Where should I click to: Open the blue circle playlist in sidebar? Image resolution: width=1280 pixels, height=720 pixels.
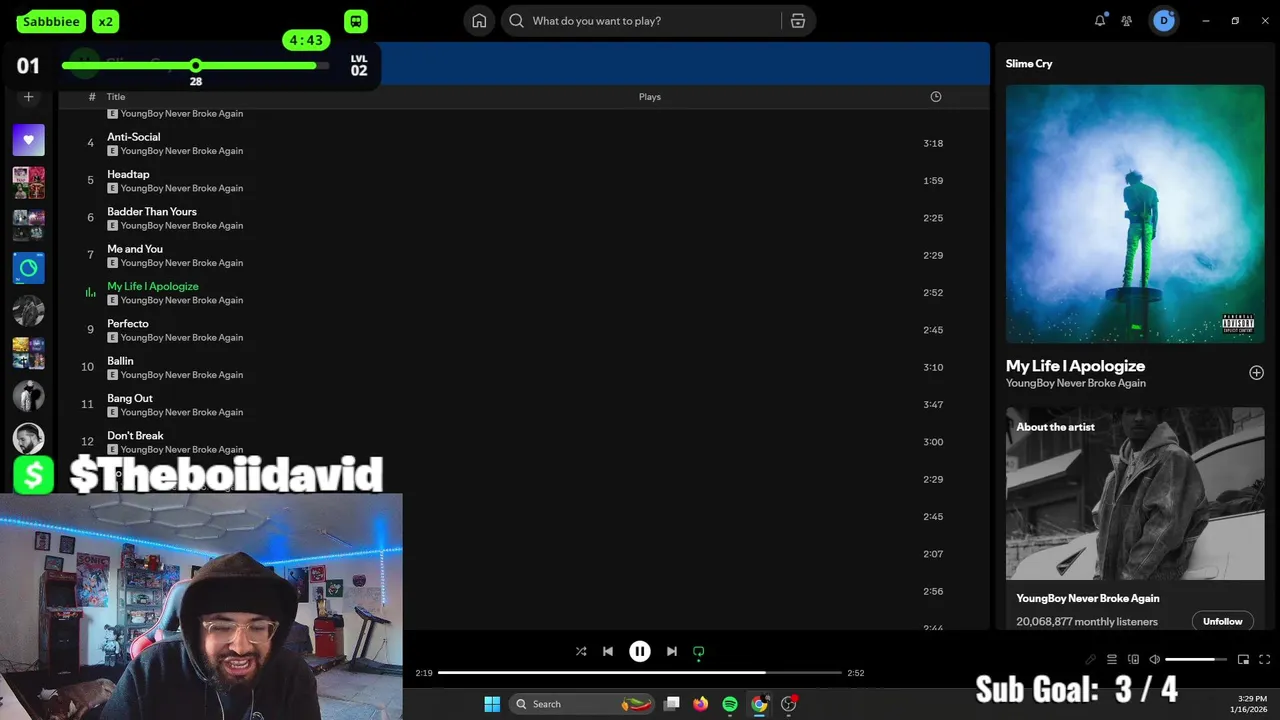(x=28, y=268)
